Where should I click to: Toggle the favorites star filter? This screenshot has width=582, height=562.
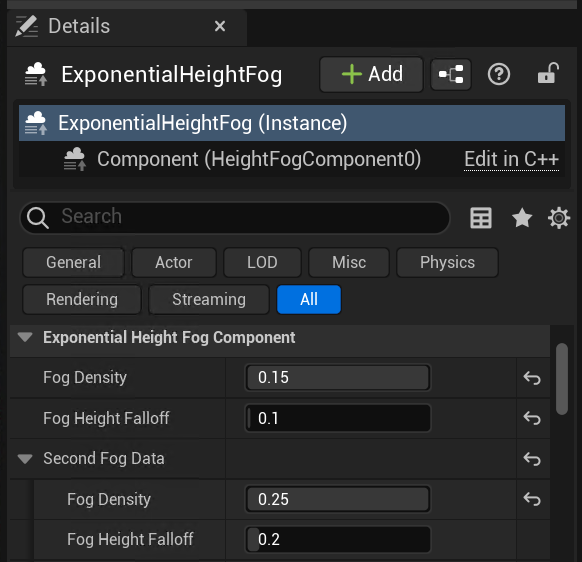click(522, 218)
